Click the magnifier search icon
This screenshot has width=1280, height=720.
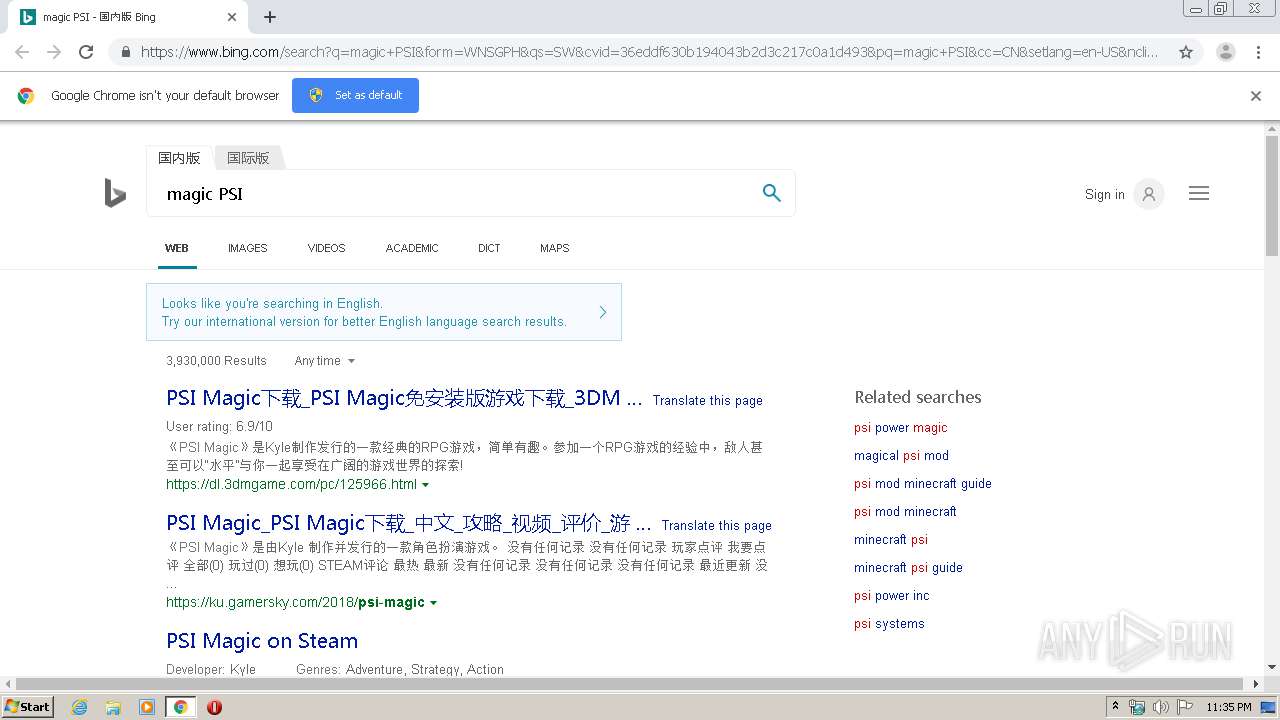771,193
